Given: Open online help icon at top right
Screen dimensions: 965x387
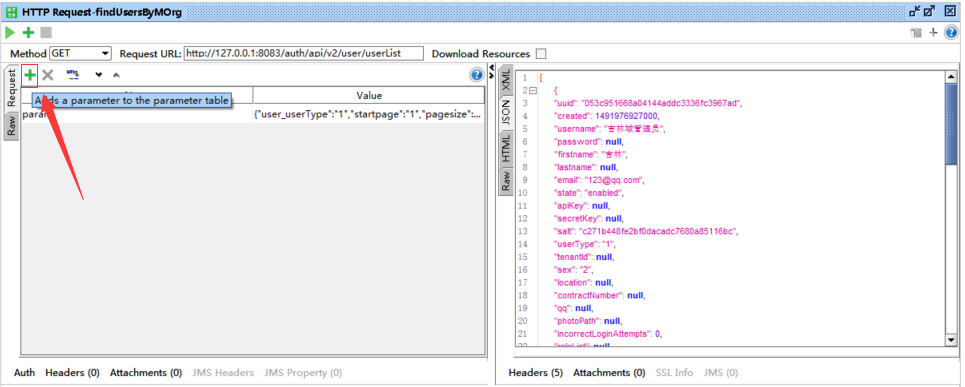Looking at the screenshot, I should [951, 33].
